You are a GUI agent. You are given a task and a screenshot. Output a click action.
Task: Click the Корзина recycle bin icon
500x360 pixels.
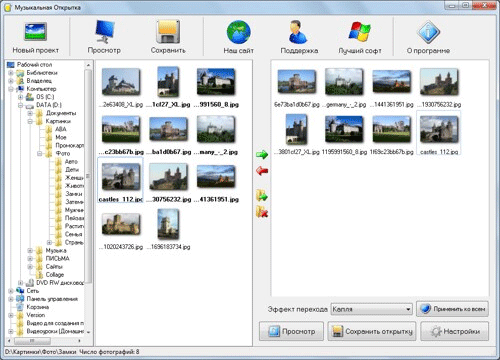point(20,307)
